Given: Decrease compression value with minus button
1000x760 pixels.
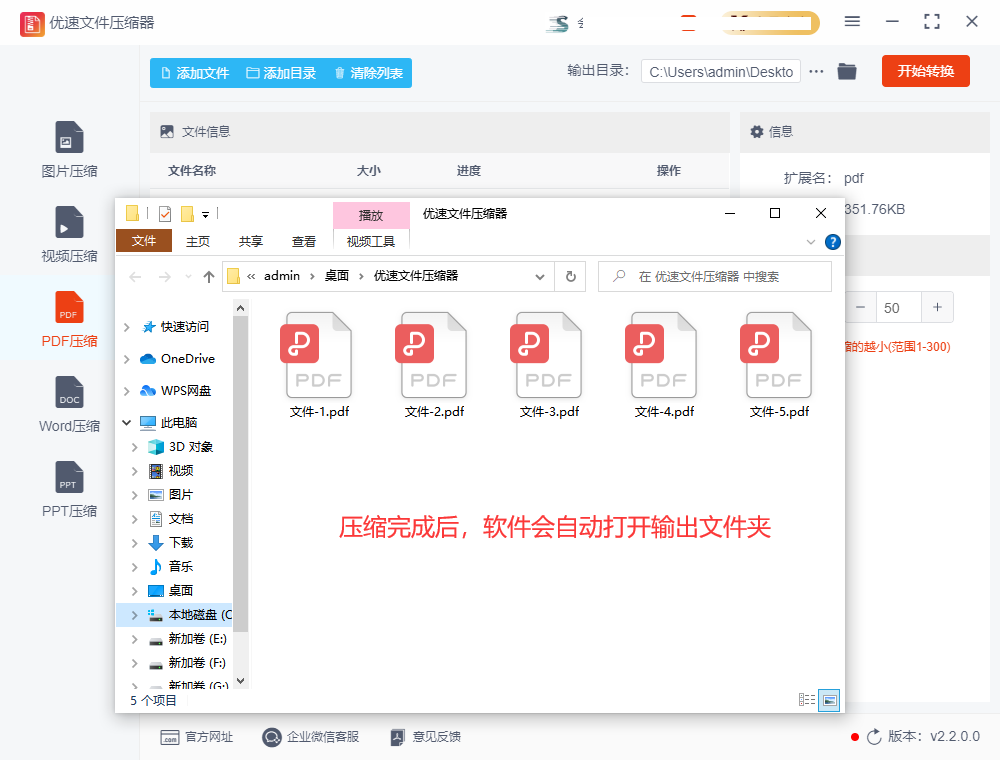Looking at the screenshot, I should click(860, 307).
